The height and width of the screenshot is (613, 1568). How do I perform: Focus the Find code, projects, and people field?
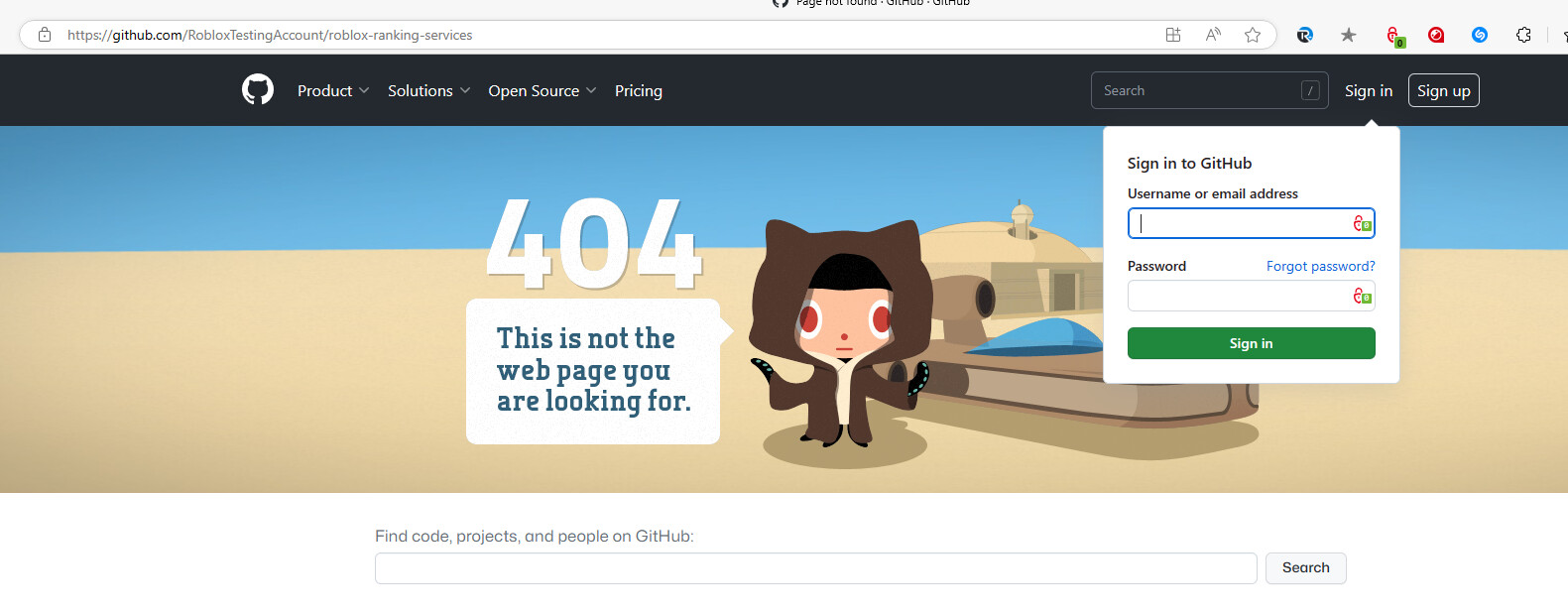816,568
